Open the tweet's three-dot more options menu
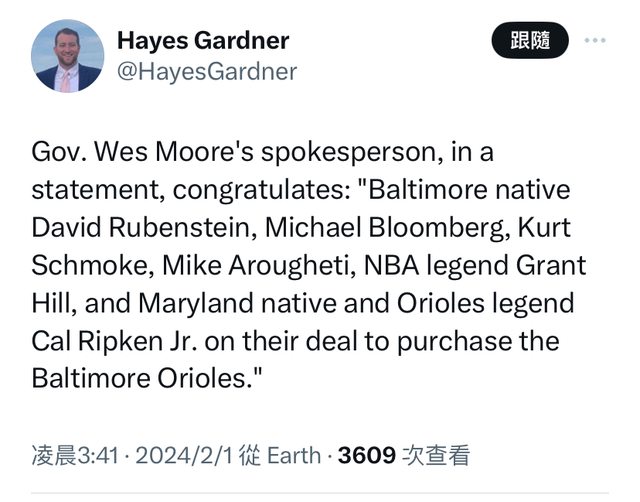 coord(595,40)
